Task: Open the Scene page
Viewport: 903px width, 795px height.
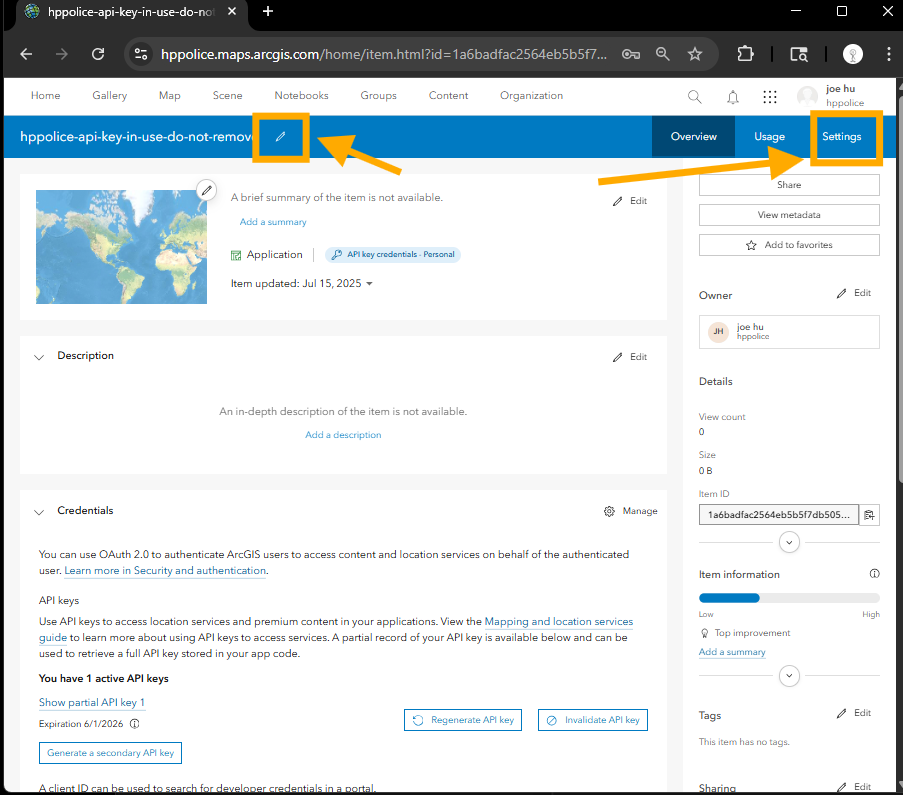Action: click(227, 96)
